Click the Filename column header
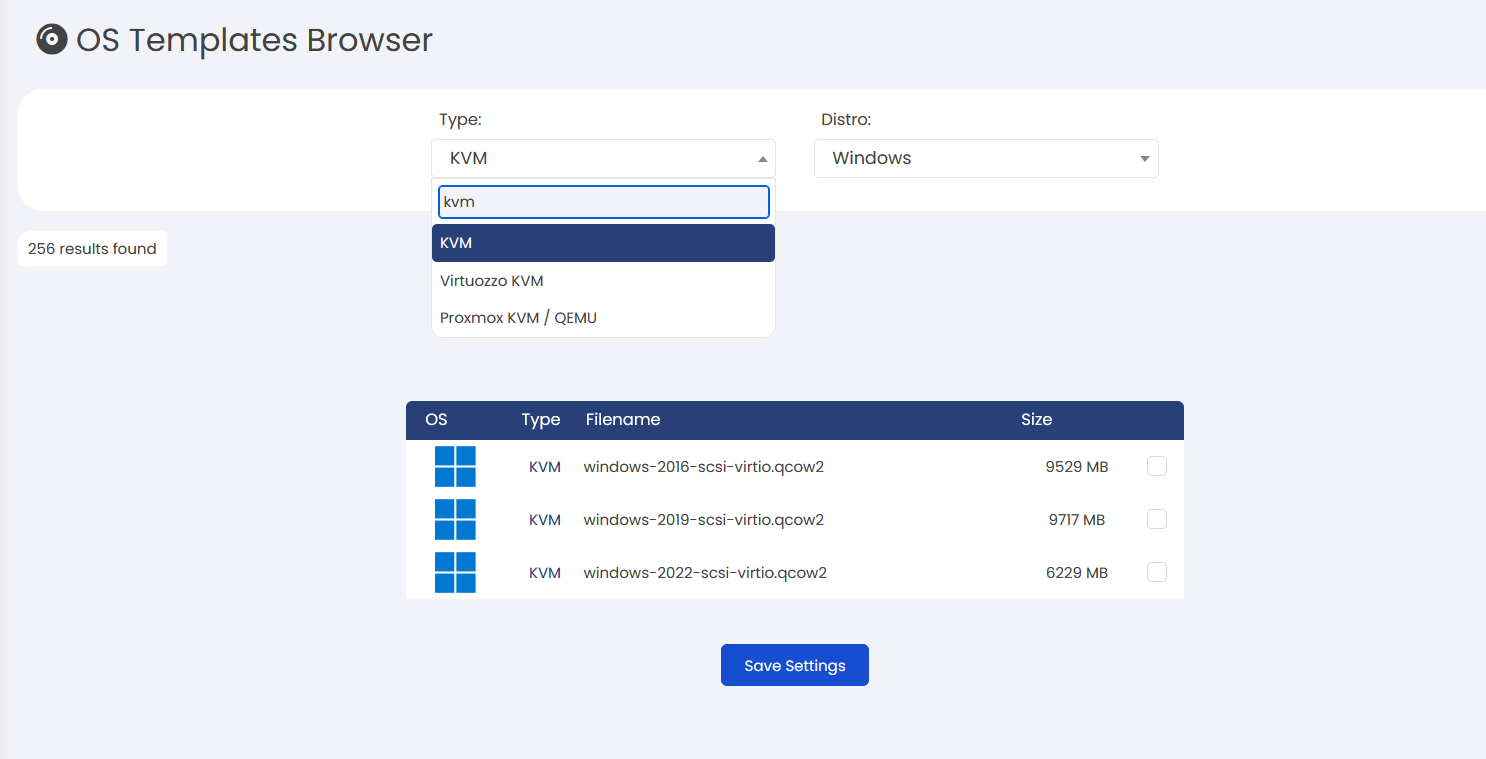This screenshot has height=759, width=1486. (x=623, y=419)
